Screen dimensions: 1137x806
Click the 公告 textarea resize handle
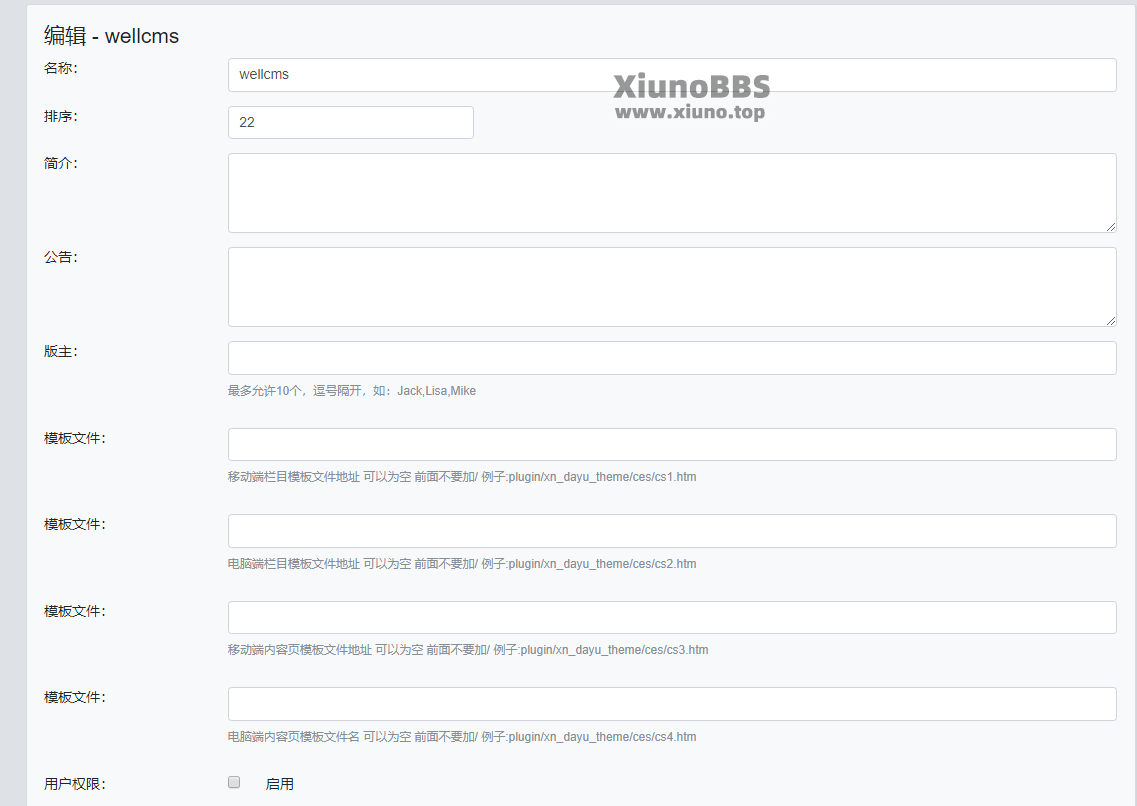point(1110,321)
